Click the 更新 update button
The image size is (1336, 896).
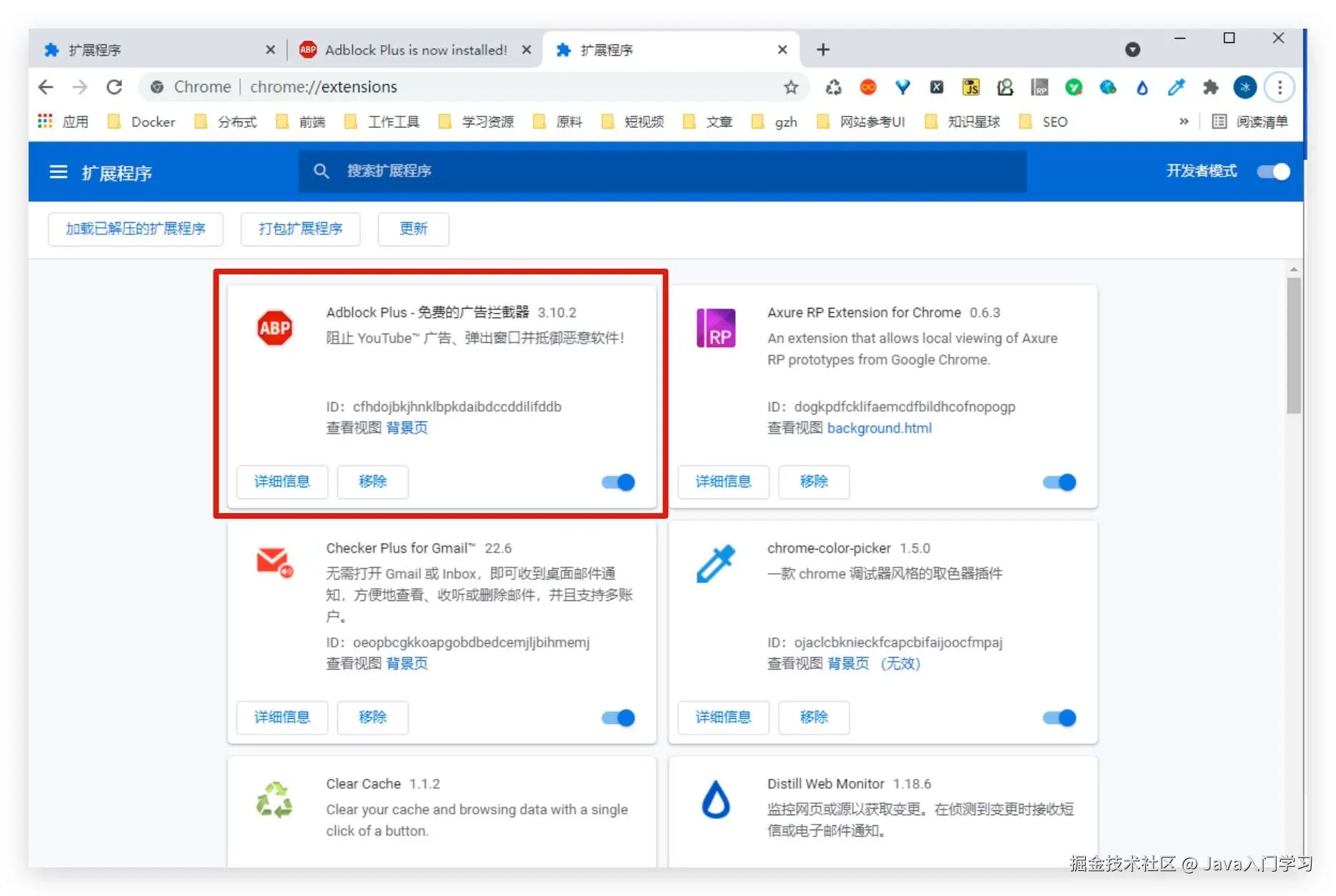413,229
